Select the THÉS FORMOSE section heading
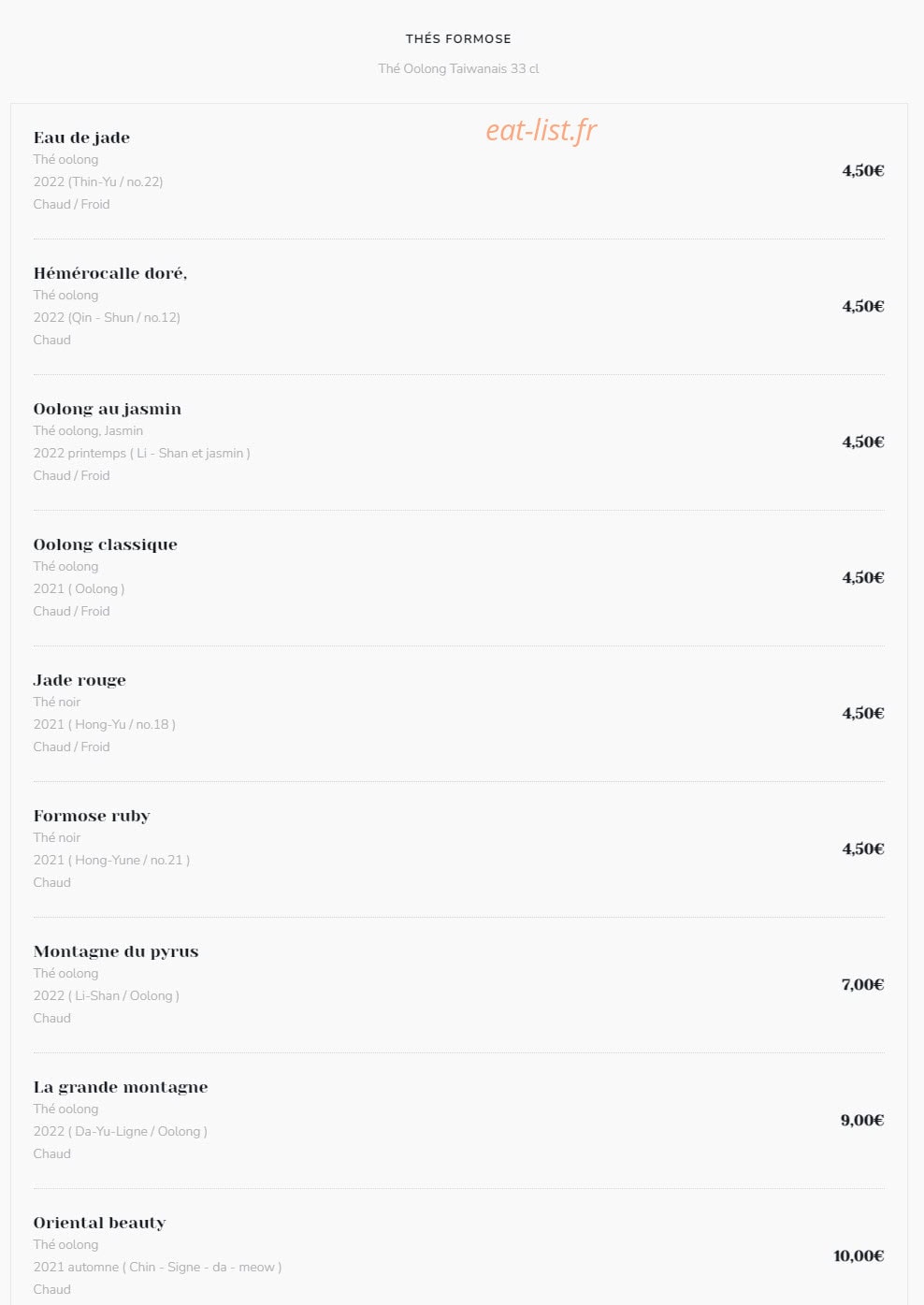Screen dimensions: 924x1305 [458, 38]
